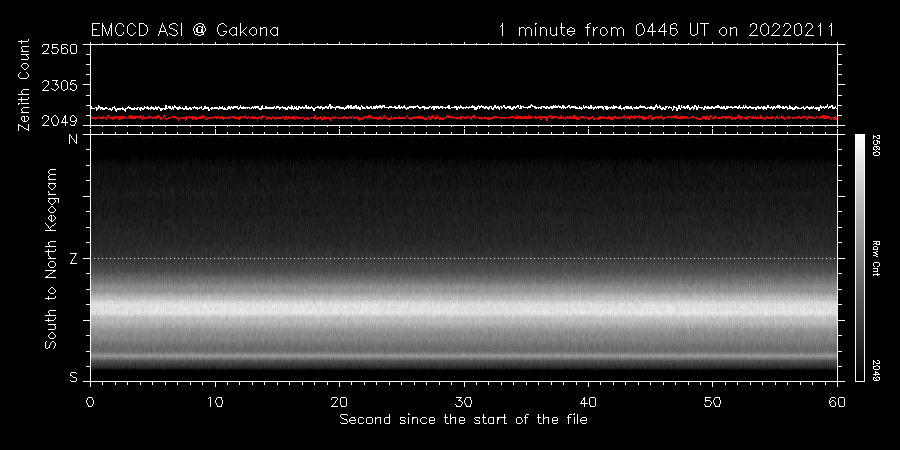Click the 60 second tick label

[837, 401]
